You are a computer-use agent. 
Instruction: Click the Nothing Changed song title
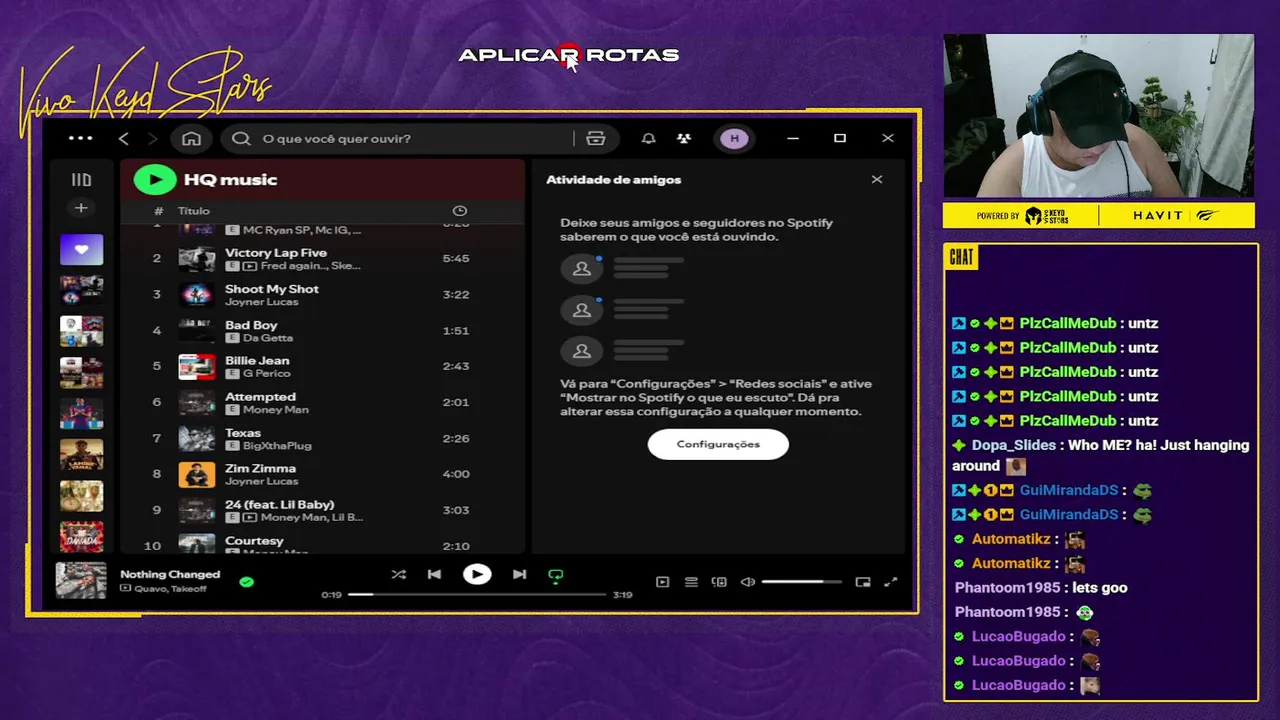(x=170, y=574)
